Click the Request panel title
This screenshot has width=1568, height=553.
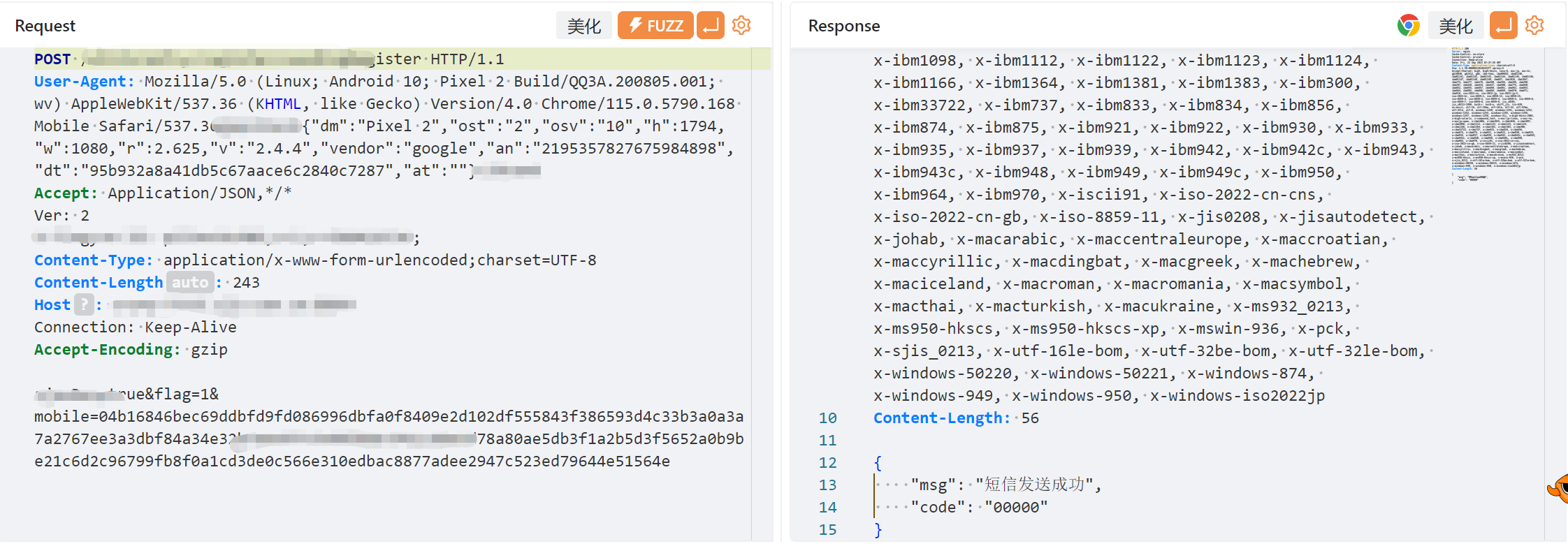[45, 26]
